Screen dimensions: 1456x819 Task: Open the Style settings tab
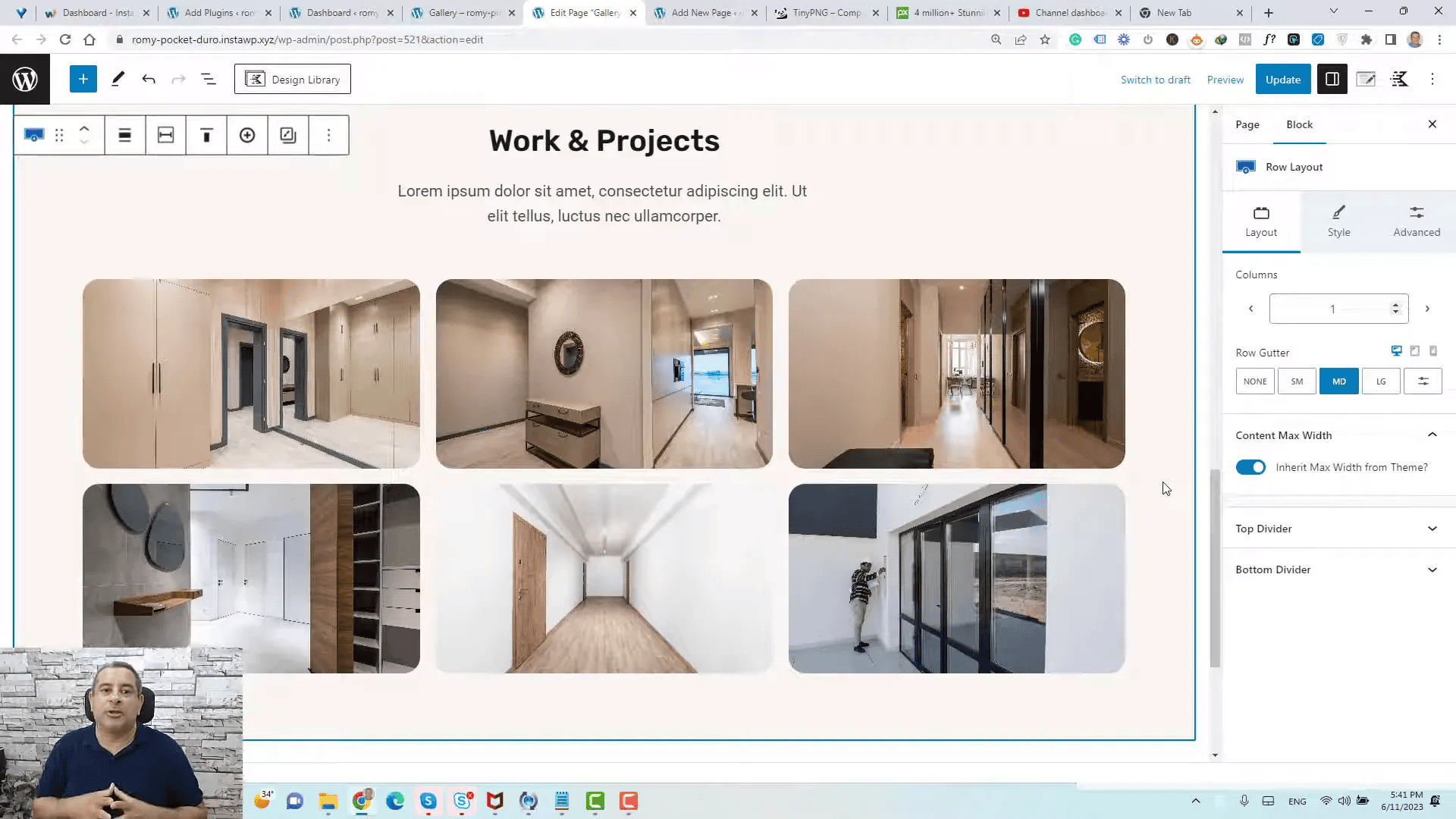1338,221
